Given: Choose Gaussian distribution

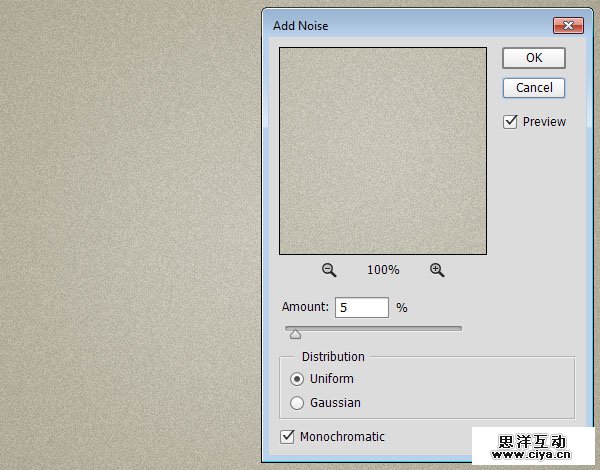Looking at the screenshot, I should click(x=296, y=403).
